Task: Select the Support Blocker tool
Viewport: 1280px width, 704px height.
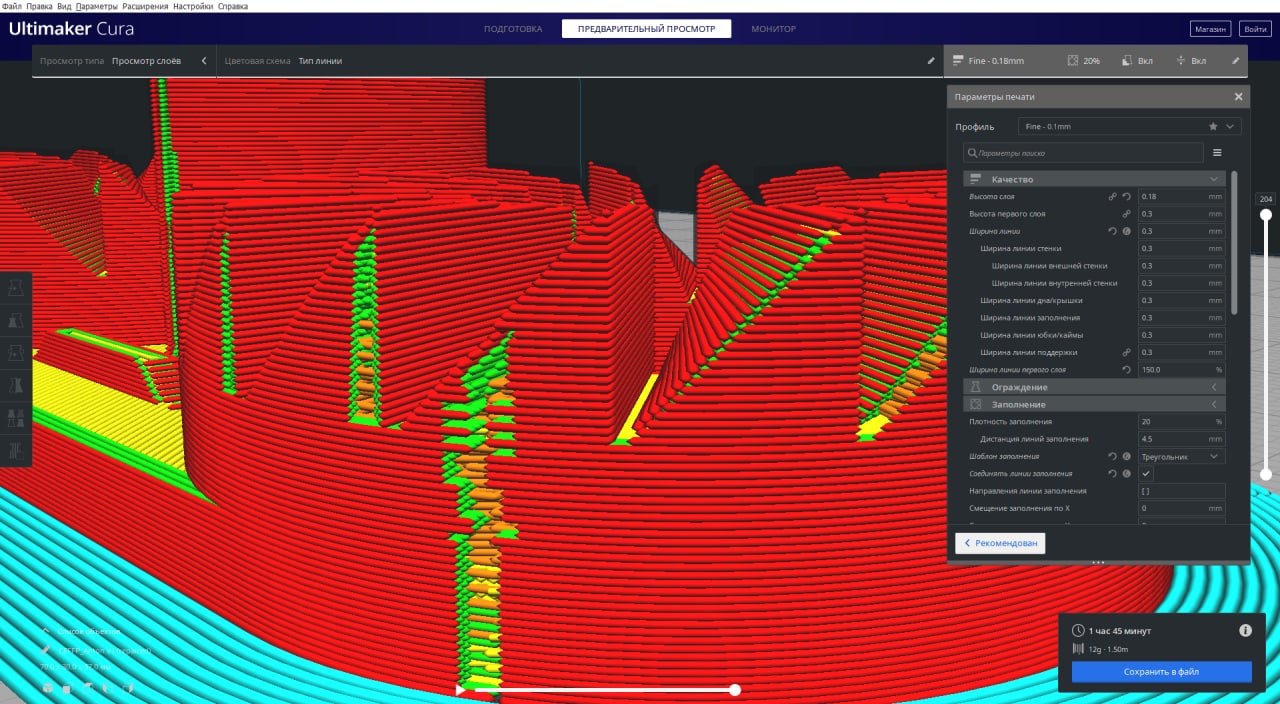Action: click(16, 450)
